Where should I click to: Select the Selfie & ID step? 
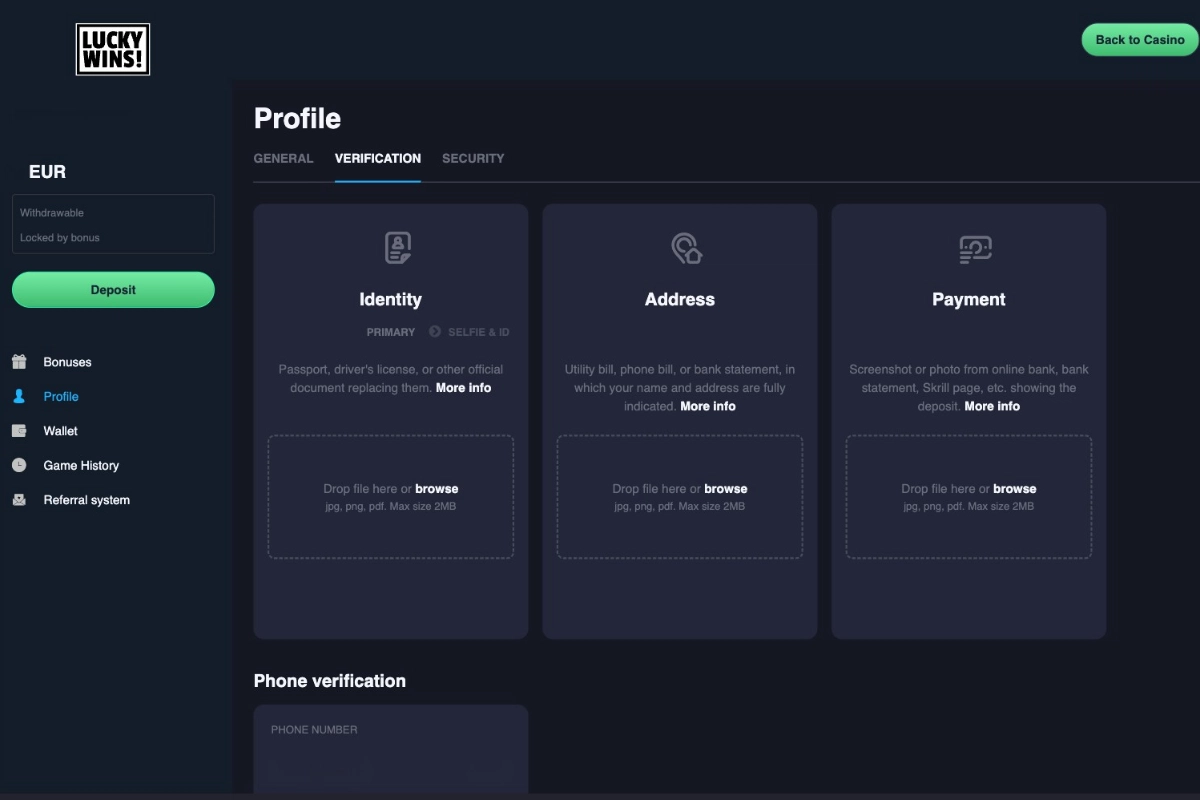click(479, 332)
